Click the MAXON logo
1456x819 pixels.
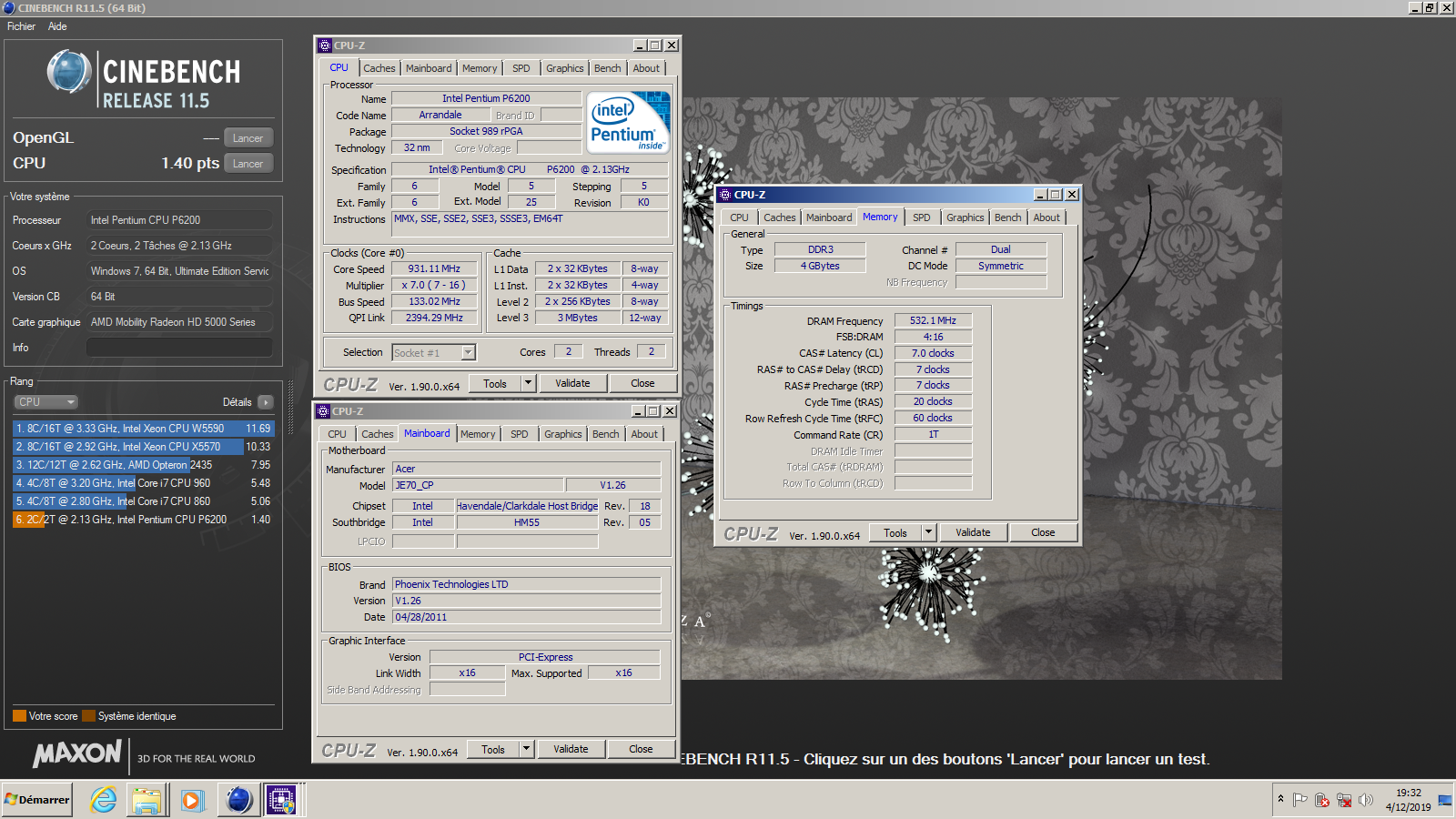[x=77, y=753]
